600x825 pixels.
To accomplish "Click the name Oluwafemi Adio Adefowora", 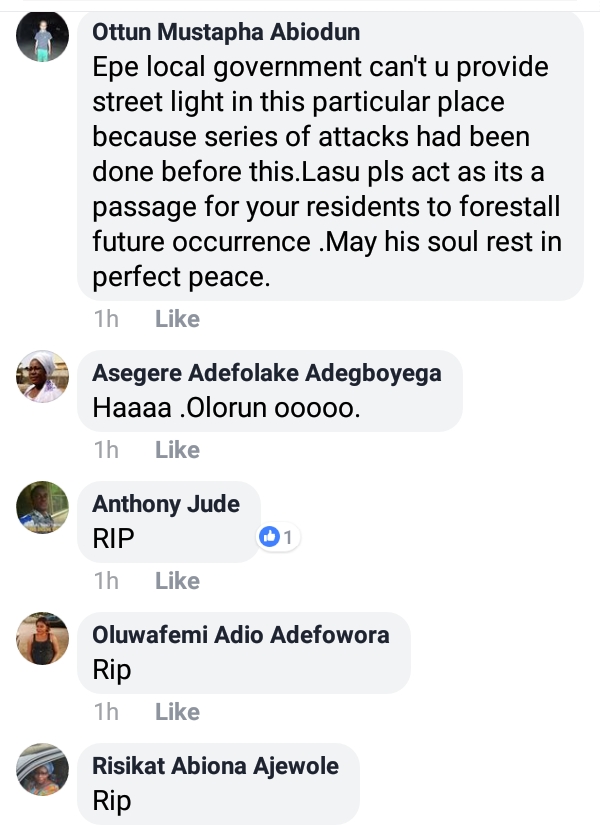I will point(240,635).
